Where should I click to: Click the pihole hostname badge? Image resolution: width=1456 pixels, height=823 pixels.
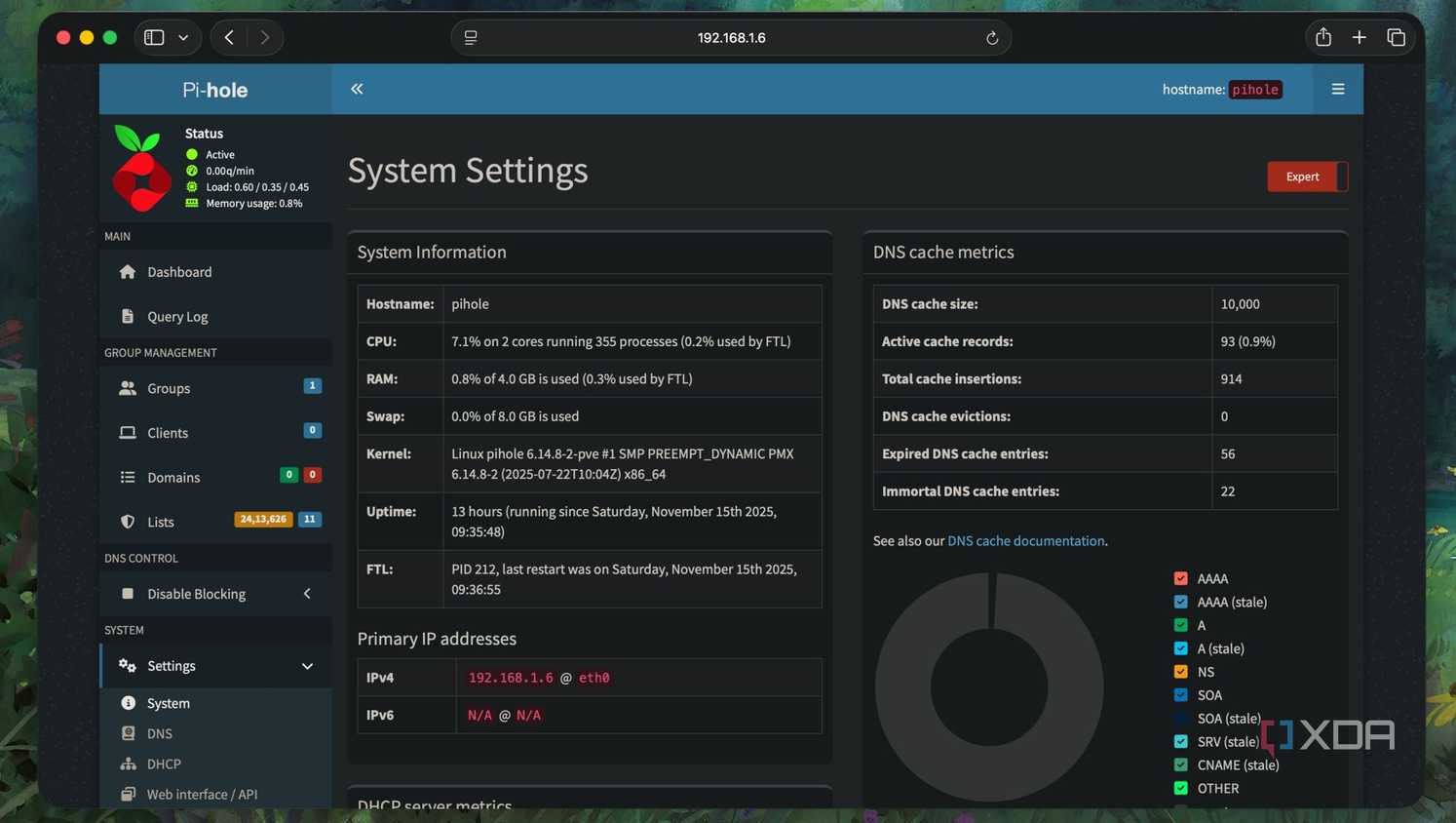[1255, 90]
